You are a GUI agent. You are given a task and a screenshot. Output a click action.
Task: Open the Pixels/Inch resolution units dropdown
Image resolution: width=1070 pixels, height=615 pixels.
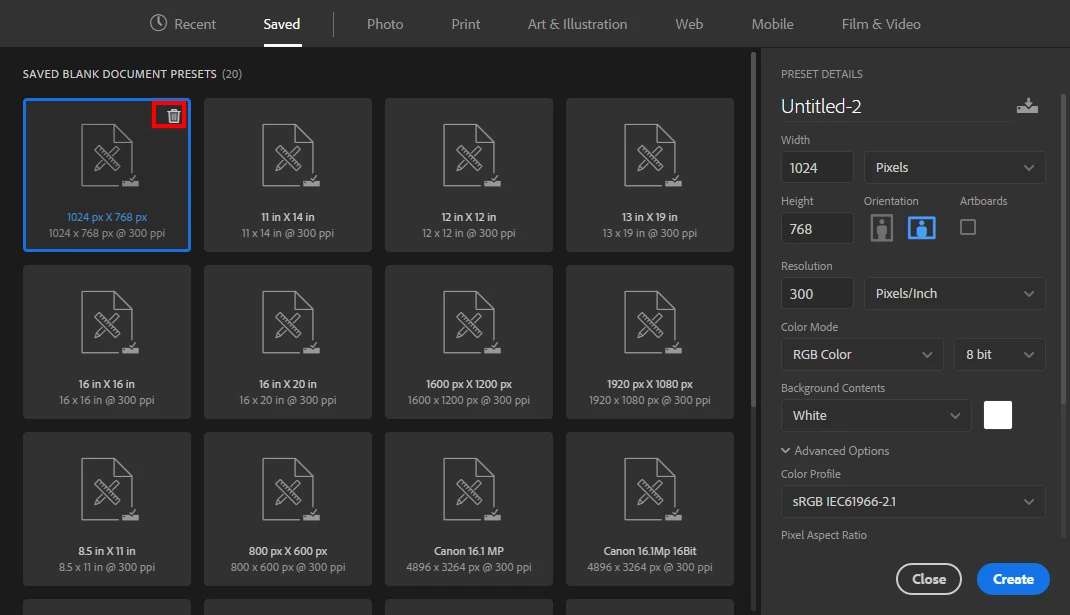pyautogui.click(x=954, y=294)
